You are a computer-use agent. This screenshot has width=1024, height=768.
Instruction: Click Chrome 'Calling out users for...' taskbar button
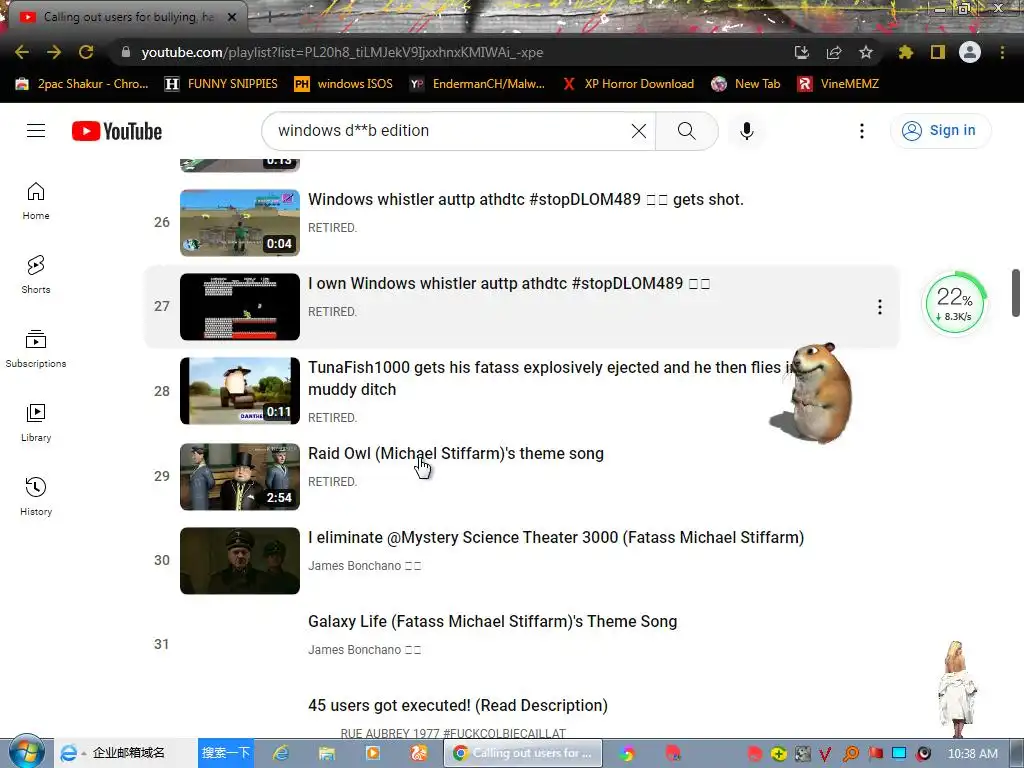pyautogui.click(x=523, y=753)
